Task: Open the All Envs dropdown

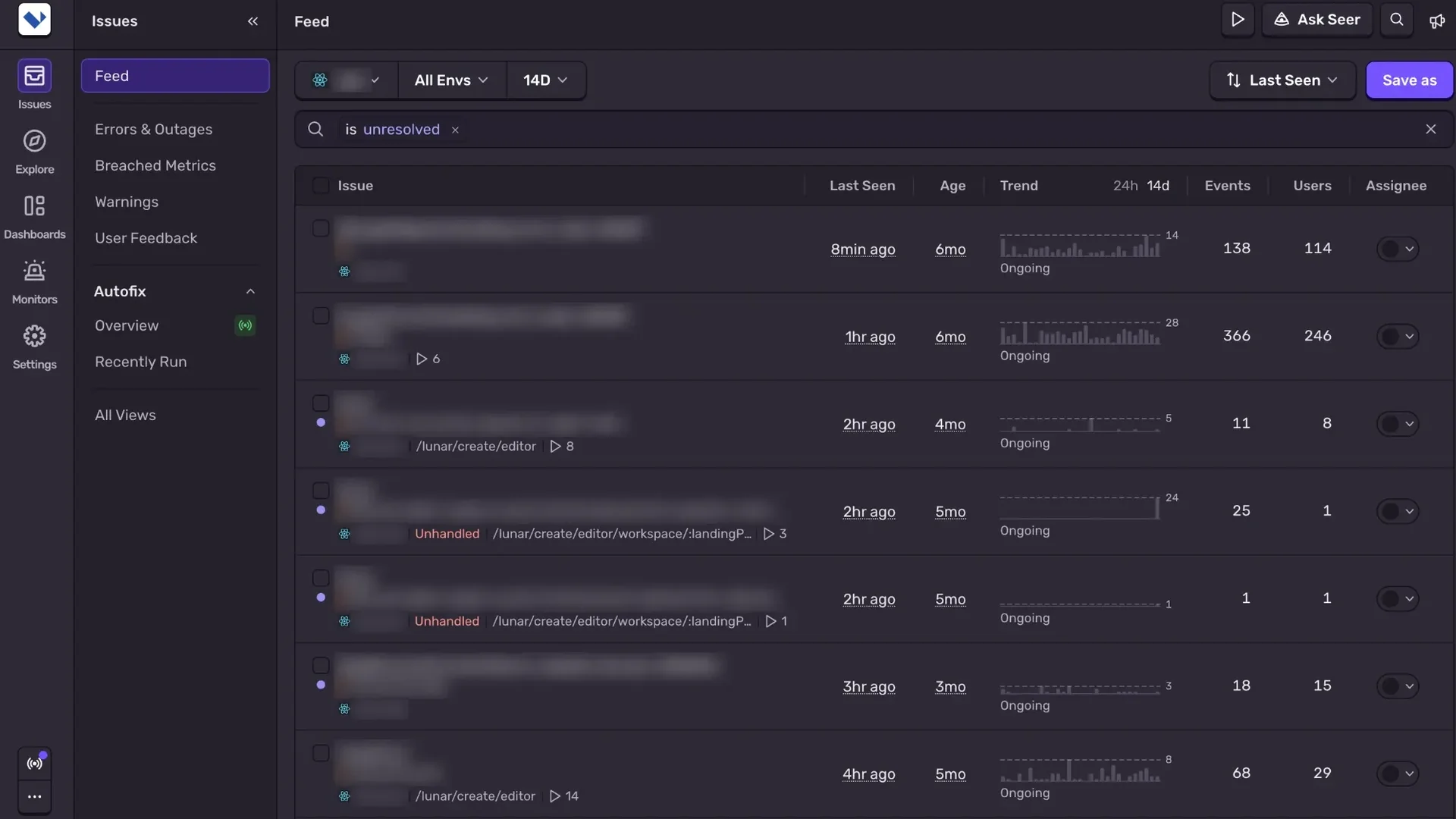Action: 451,80
